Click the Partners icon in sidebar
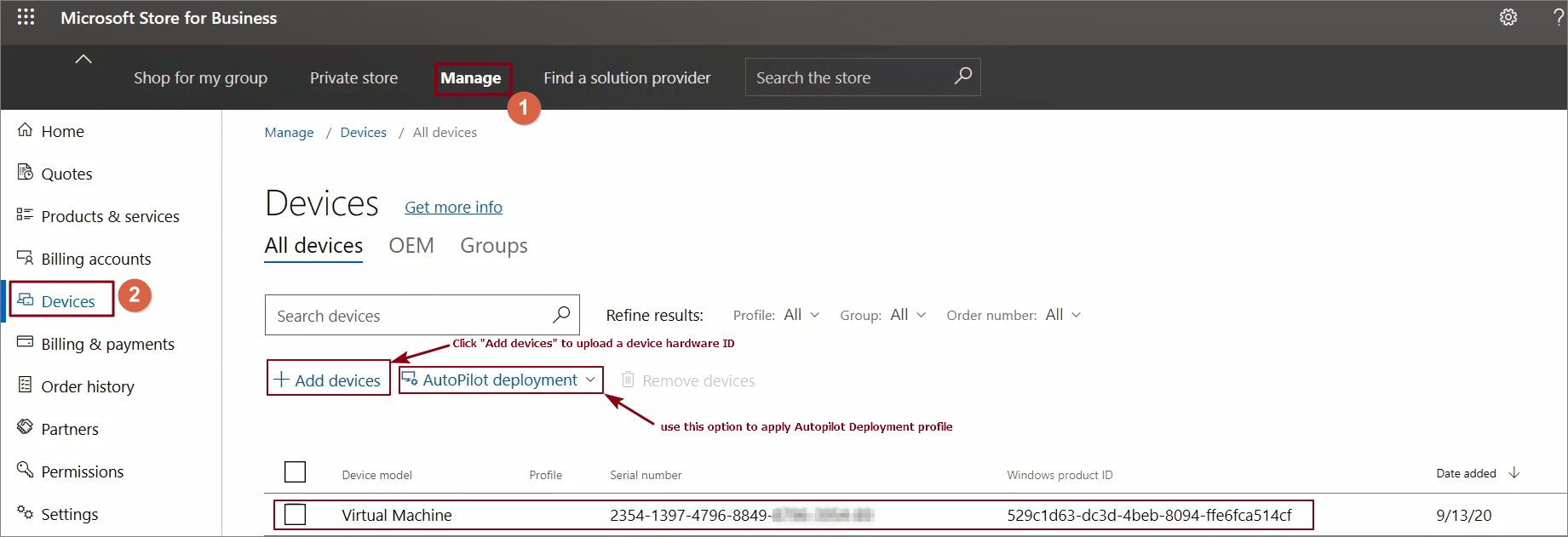Image resolution: width=1568 pixels, height=537 pixels. click(26, 426)
